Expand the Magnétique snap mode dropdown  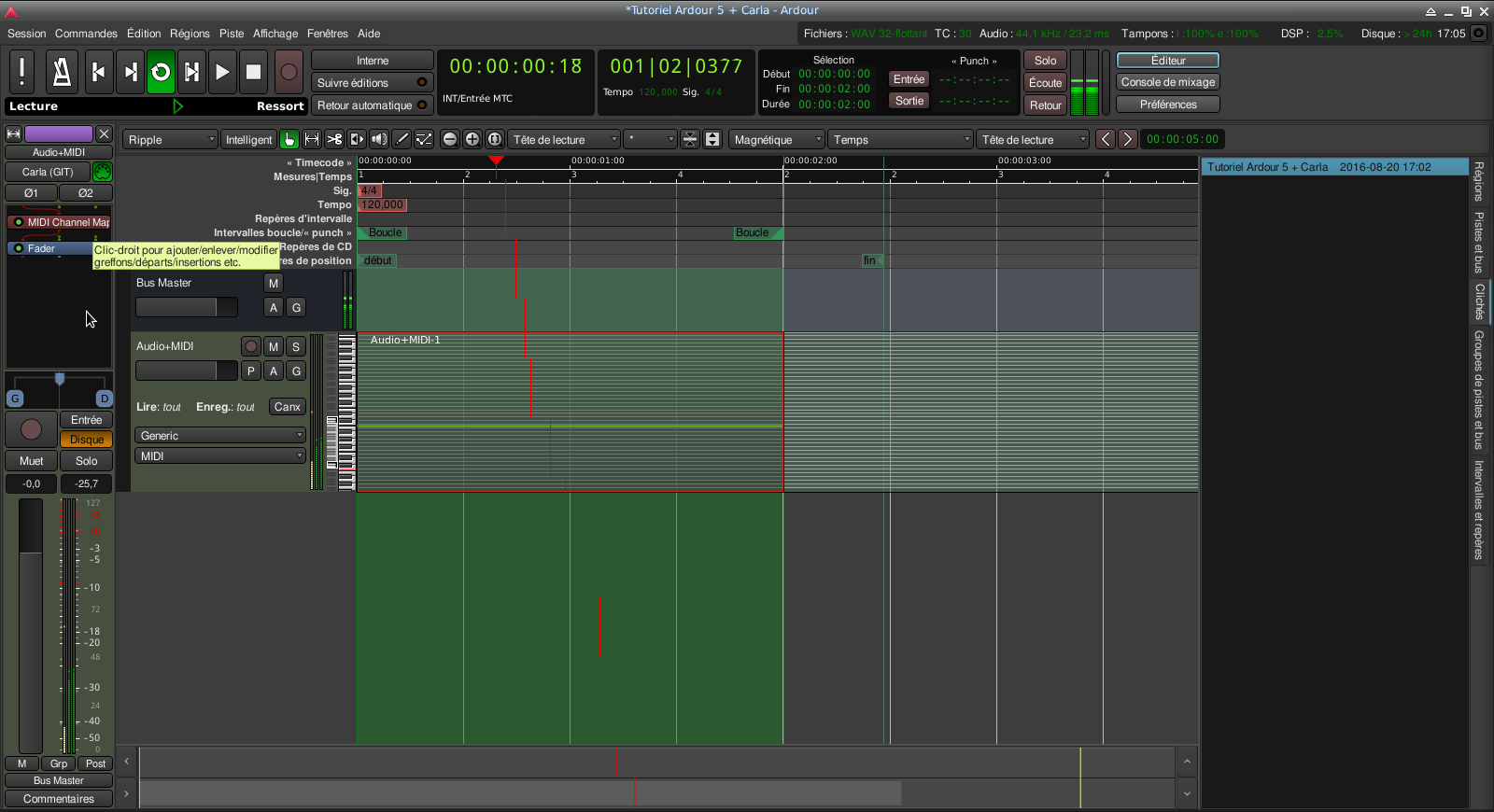[777, 140]
